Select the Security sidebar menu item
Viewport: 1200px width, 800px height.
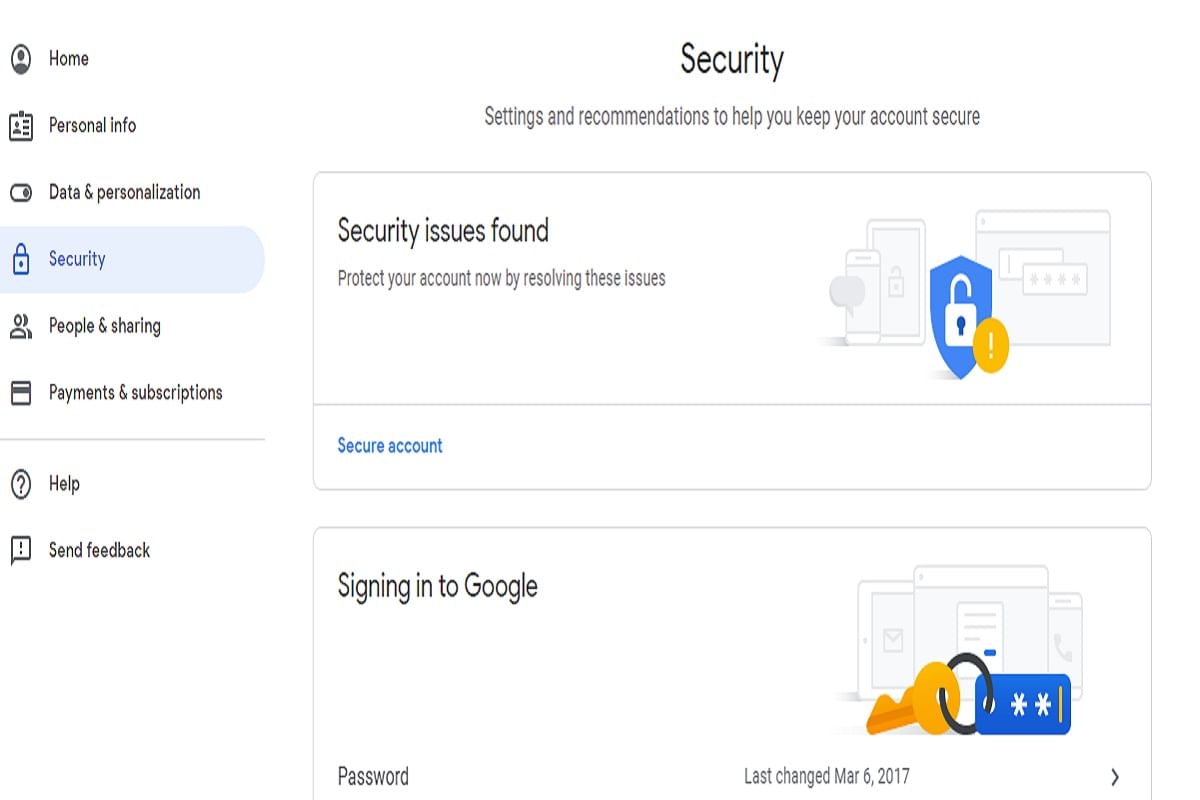76,259
